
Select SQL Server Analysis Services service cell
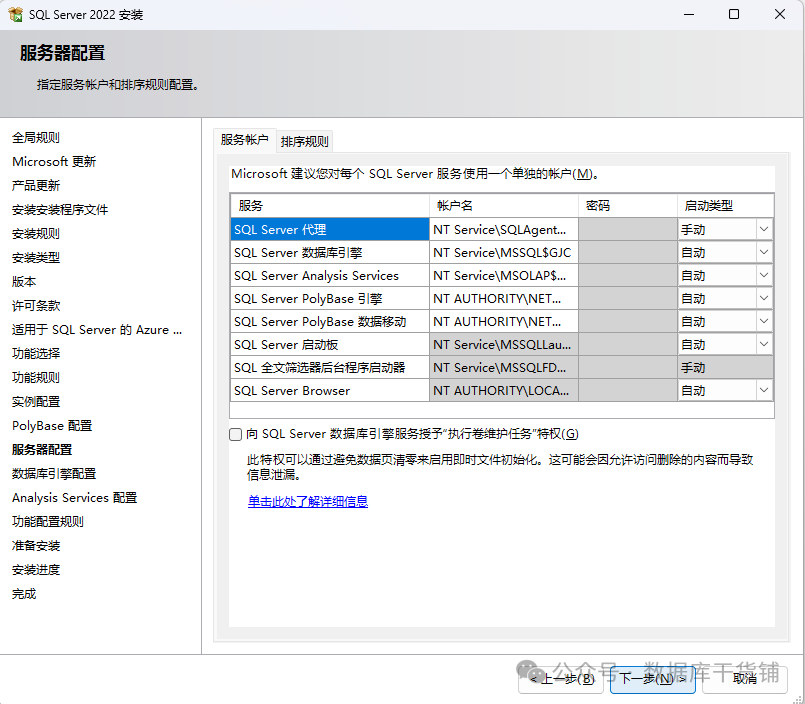[x=330, y=276]
